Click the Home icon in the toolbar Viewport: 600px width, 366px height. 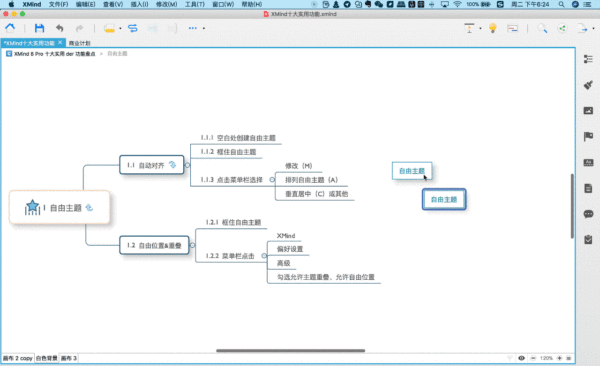pyautogui.click(x=10, y=28)
